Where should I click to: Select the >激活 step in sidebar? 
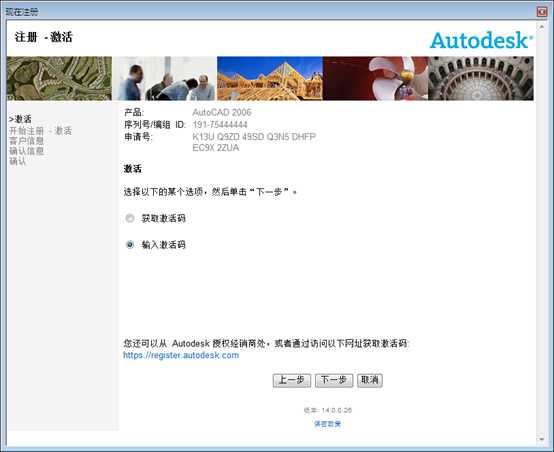click(x=20, y=119)
